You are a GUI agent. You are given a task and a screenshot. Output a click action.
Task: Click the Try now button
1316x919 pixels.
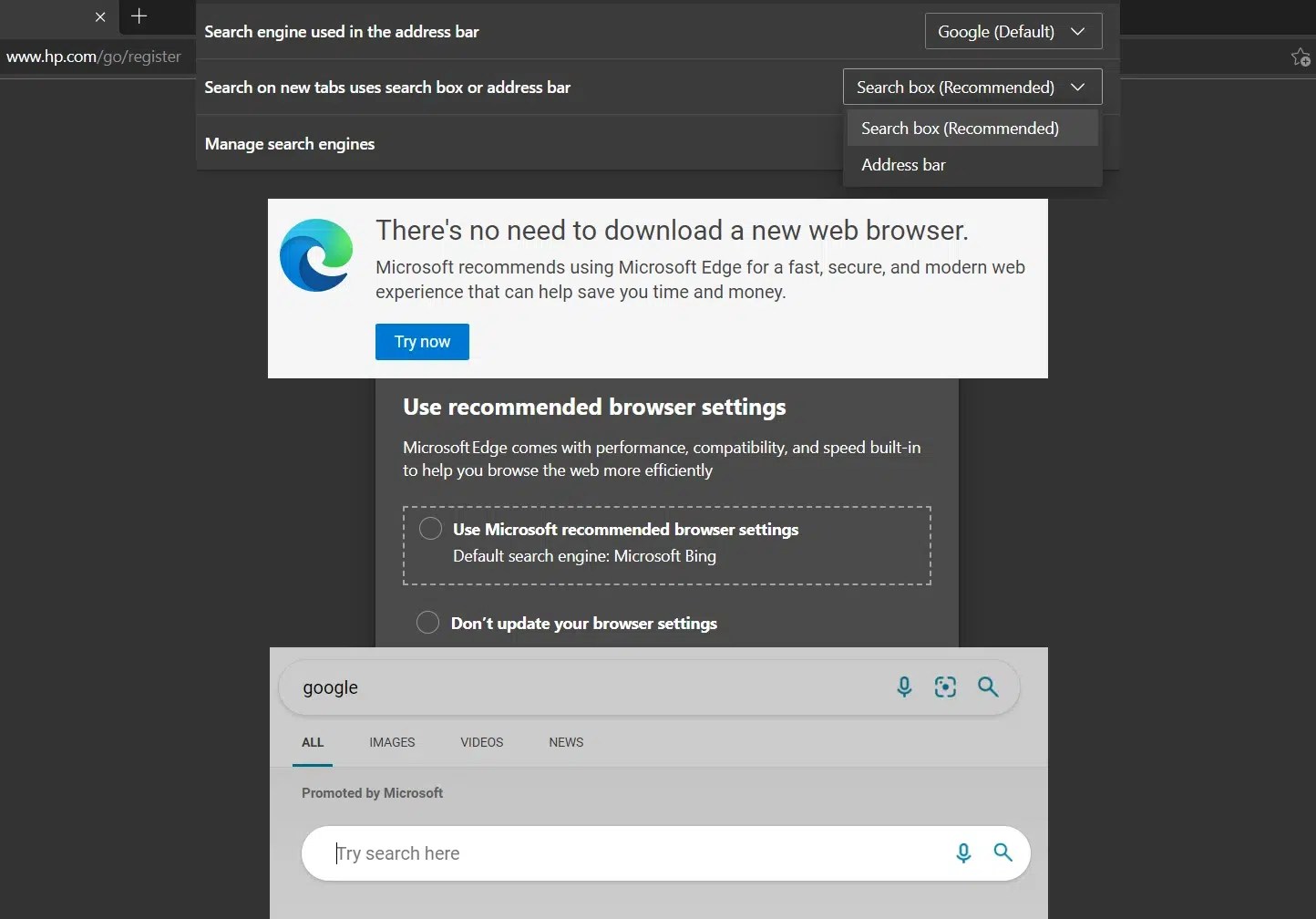(422, 342)
